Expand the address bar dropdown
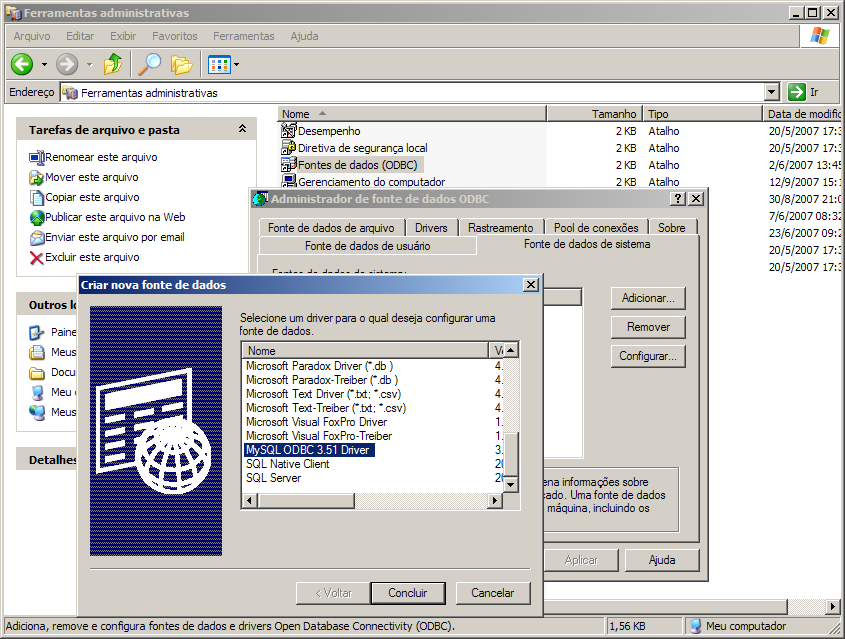 pos(772,92)
